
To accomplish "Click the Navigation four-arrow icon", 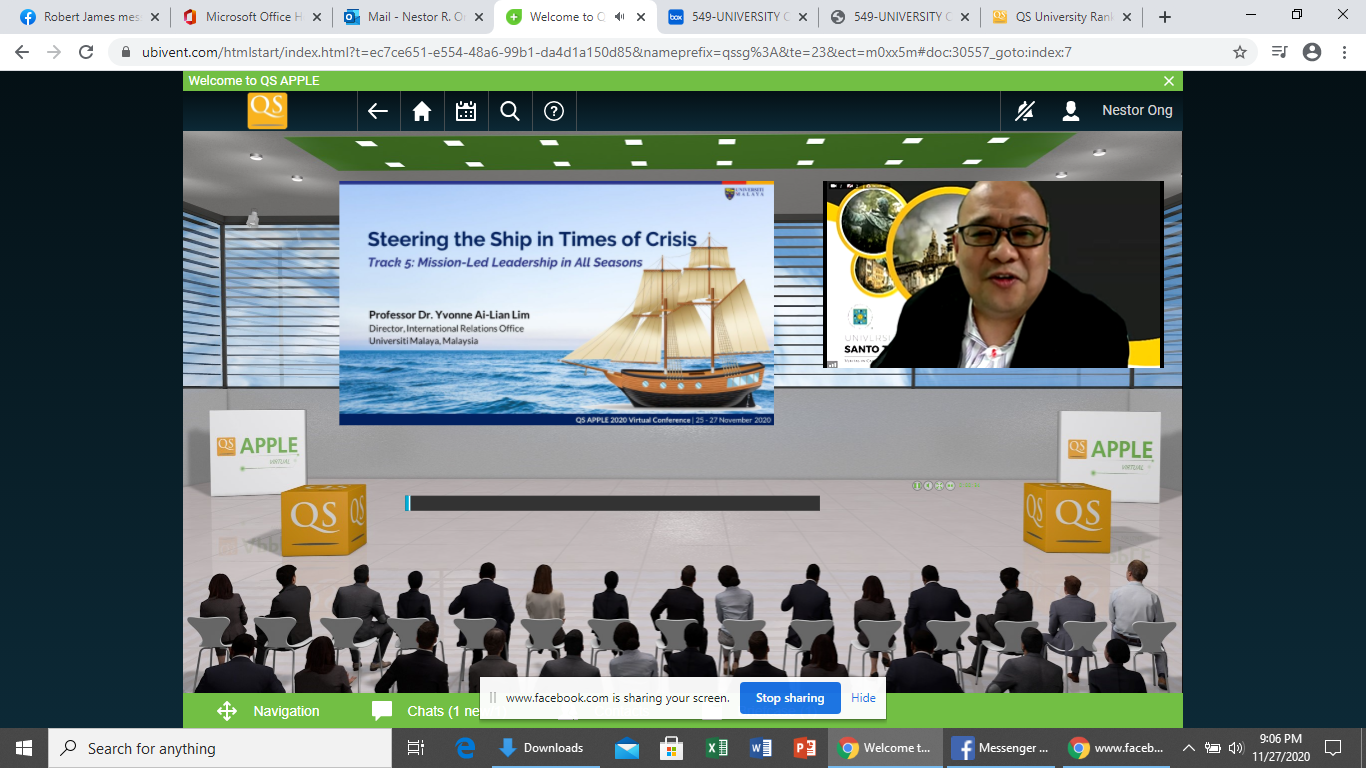I will pos(227,711).
